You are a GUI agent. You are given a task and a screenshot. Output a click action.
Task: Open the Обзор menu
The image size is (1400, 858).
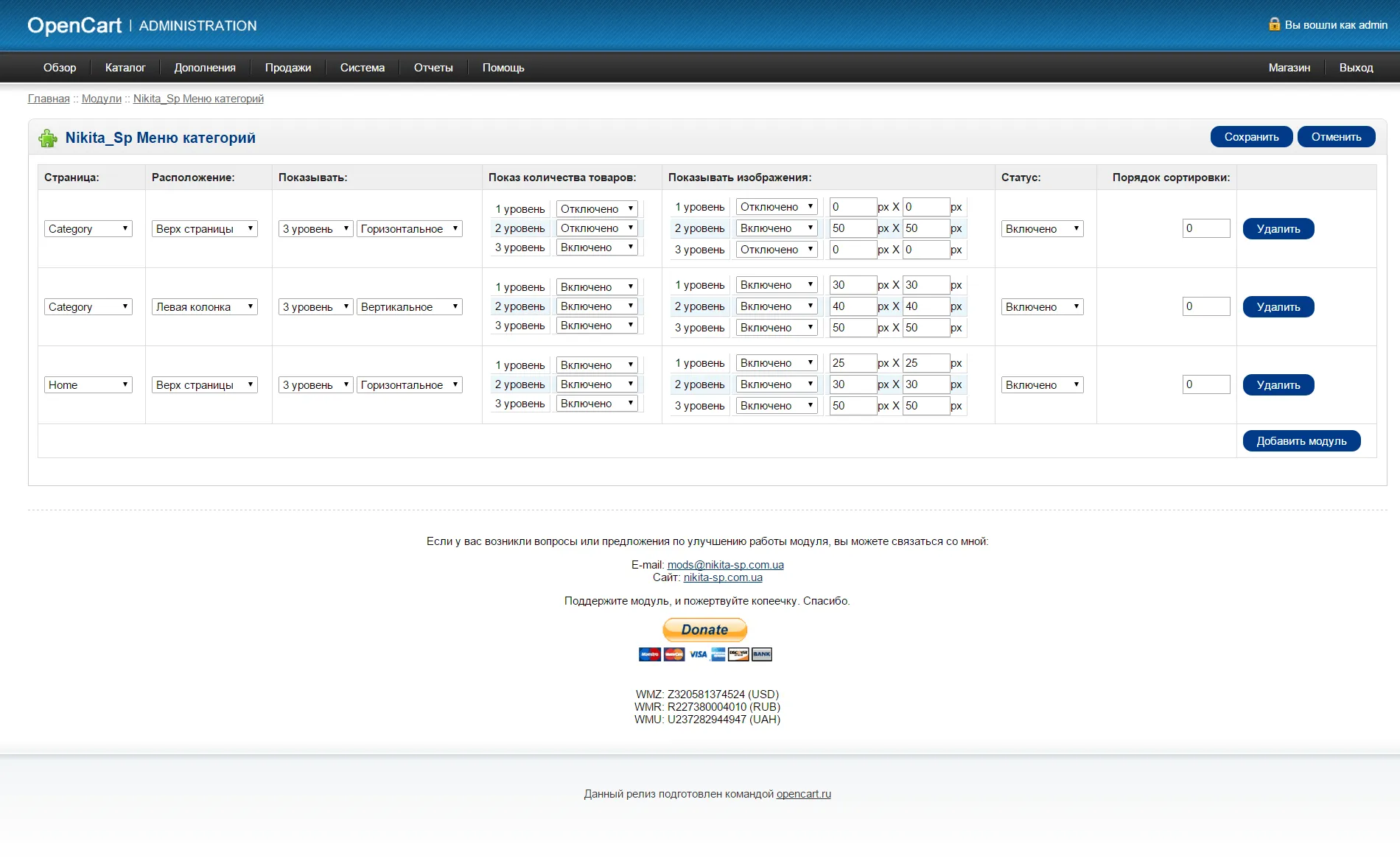point(60,68)
